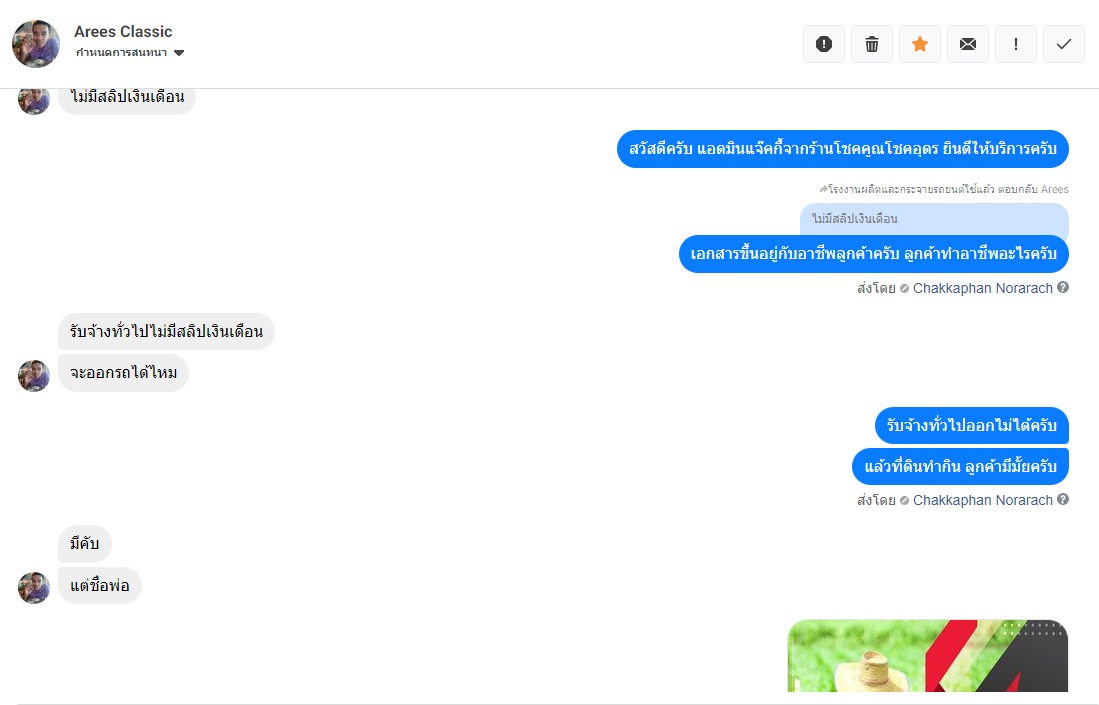Click help icon beside second Chakkaphan Norarach
This screenshot has width=1099, height=705.
[1063, 500]
